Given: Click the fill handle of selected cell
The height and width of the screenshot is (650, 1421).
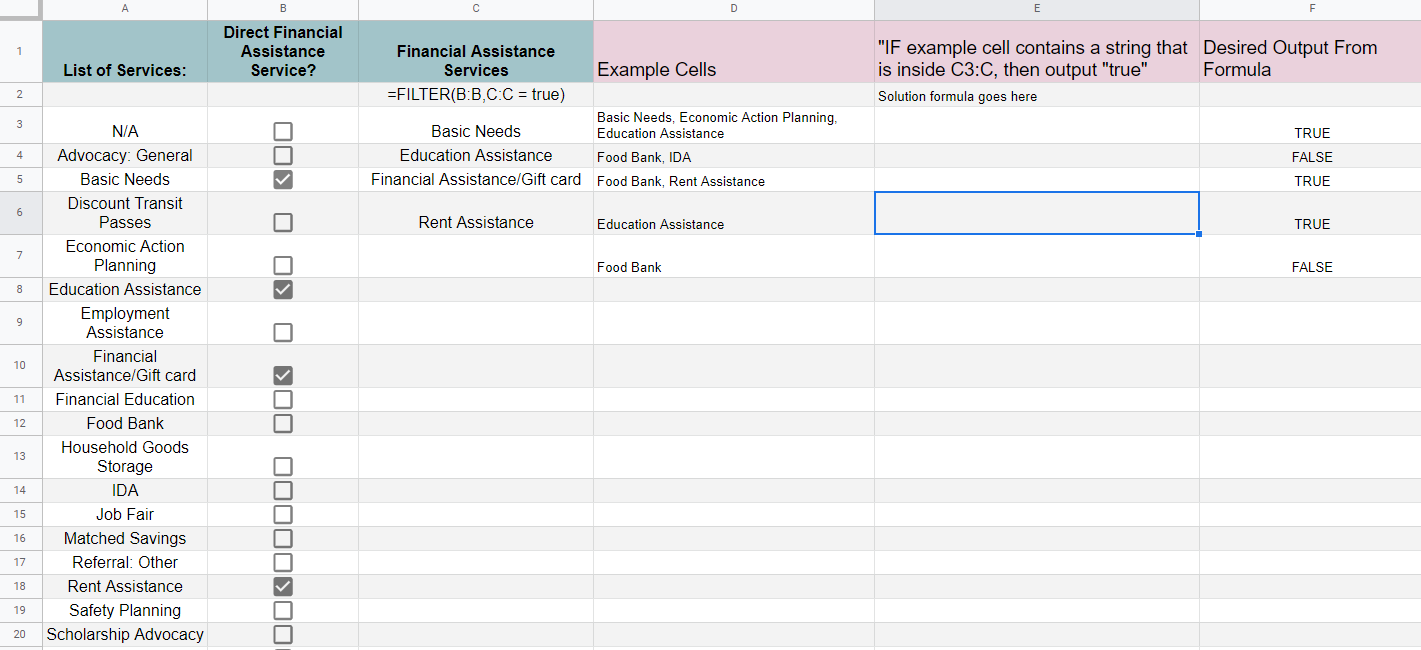Looking at the screenshot, I should [x=1198, y=234].
